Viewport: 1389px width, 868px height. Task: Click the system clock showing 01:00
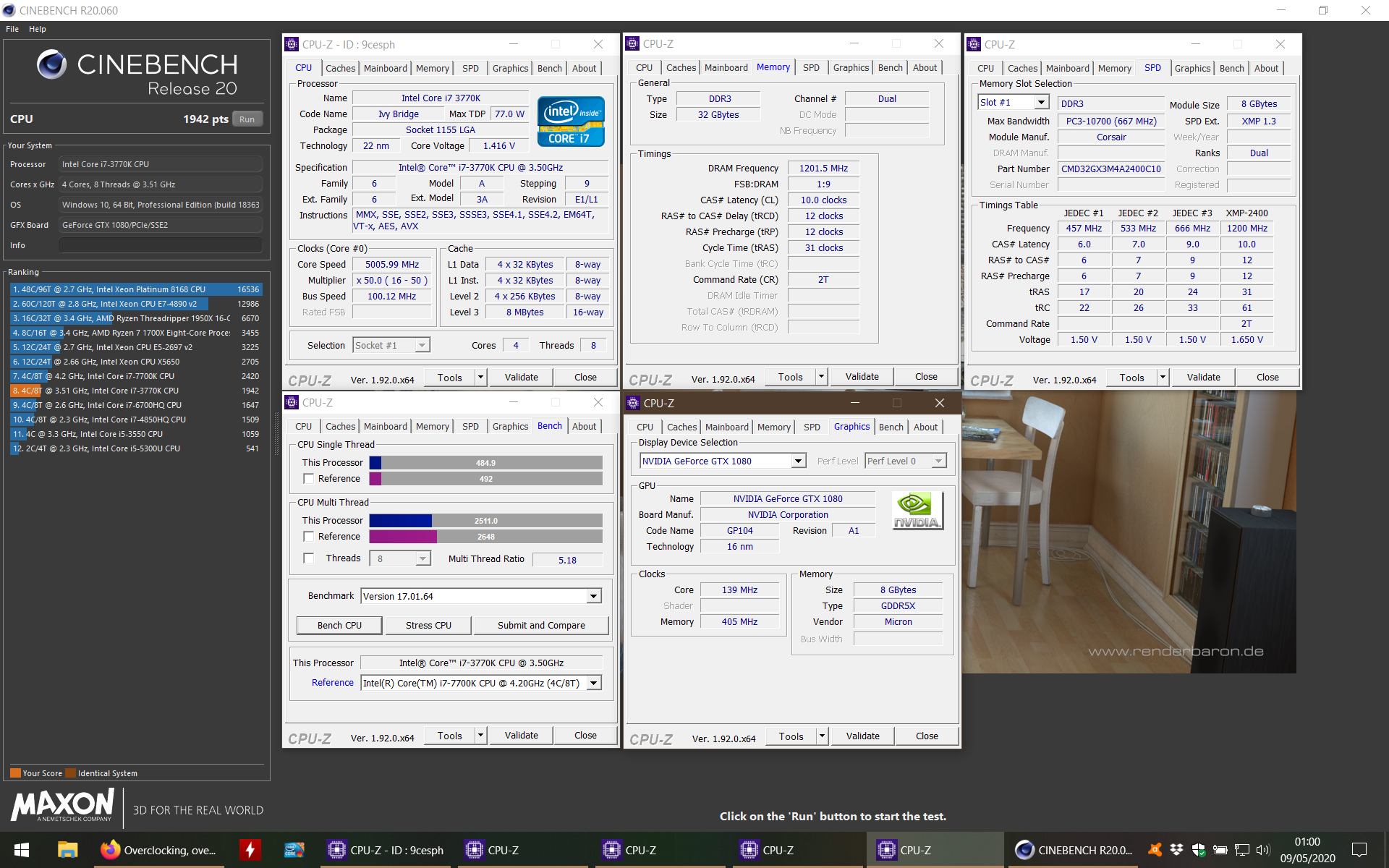(1307, 842)
